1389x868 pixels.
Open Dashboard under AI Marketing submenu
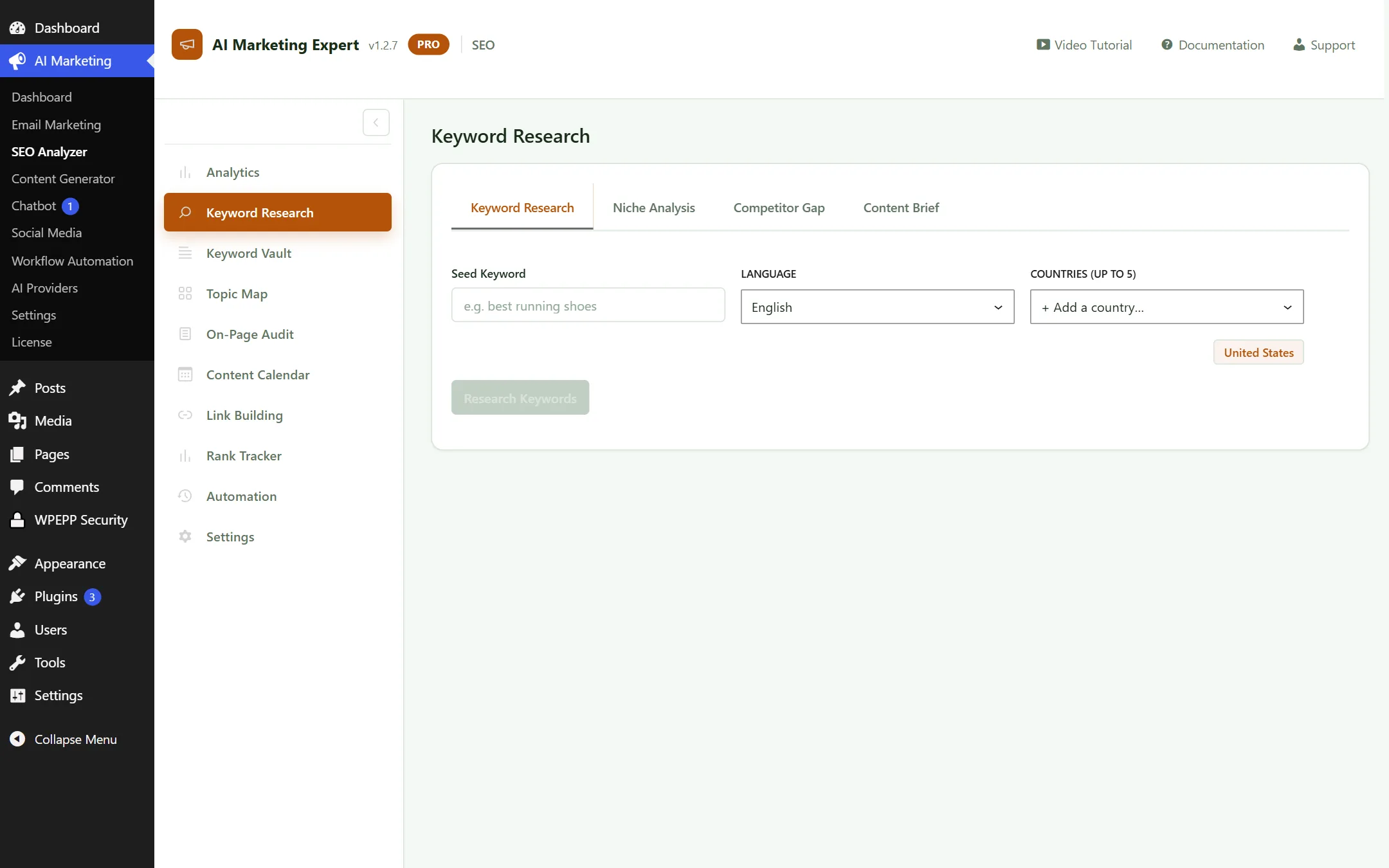click(x=41, y=97)
